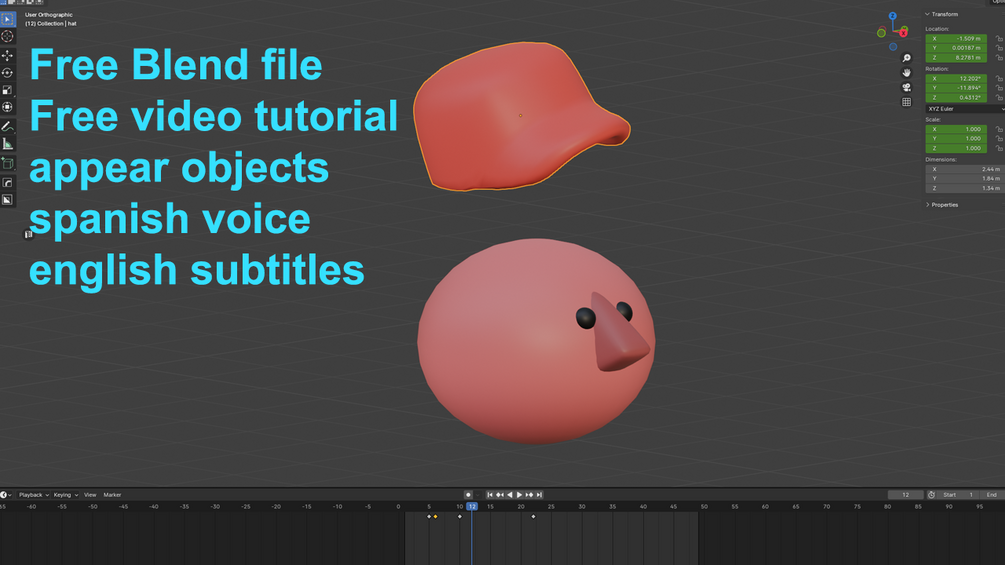Viewport: 1005px width, 565px height.
Task: Select the tool icon below Add Cube
Action: 8,183
